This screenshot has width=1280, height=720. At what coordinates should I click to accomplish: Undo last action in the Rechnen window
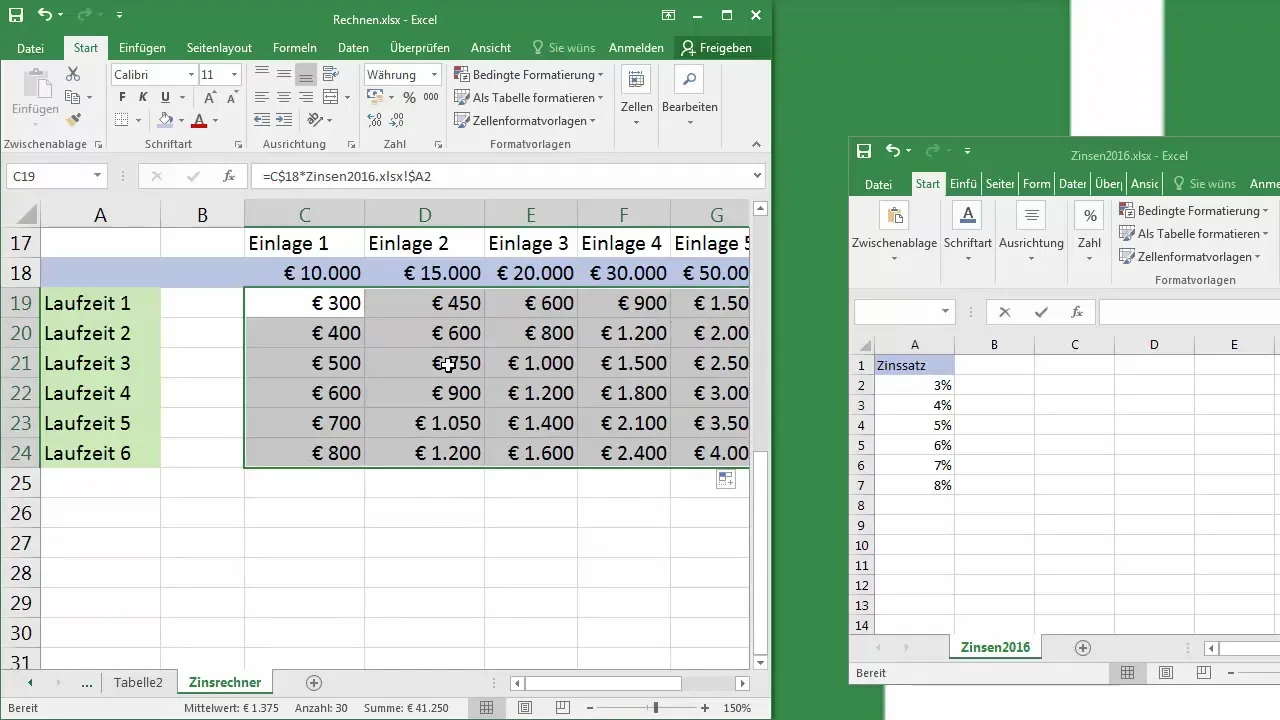click(44, 15)
